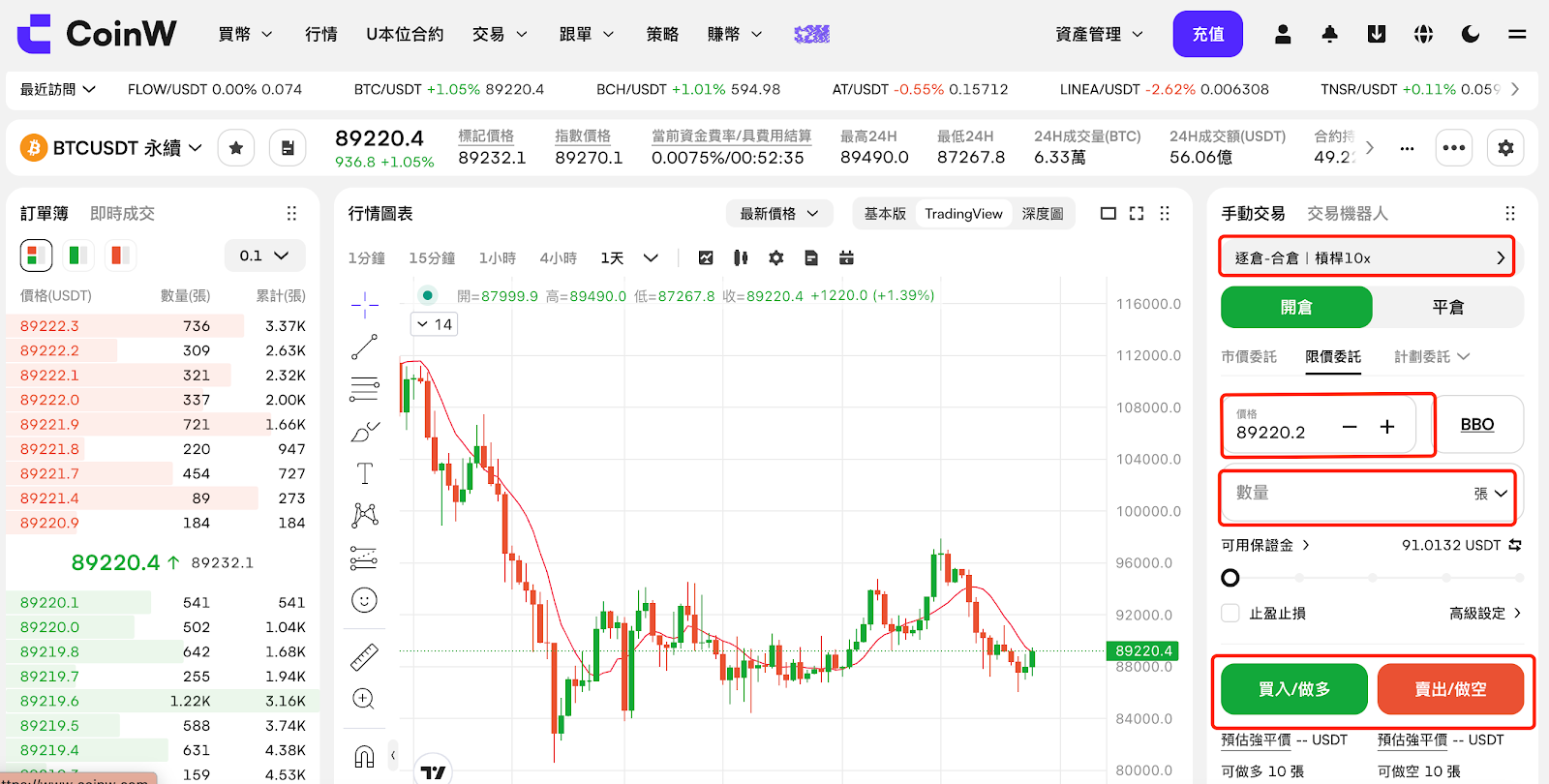Enable the 止盈止損 checkbox
Screen dimensions: 1549x784
[x=1230, y=613]
